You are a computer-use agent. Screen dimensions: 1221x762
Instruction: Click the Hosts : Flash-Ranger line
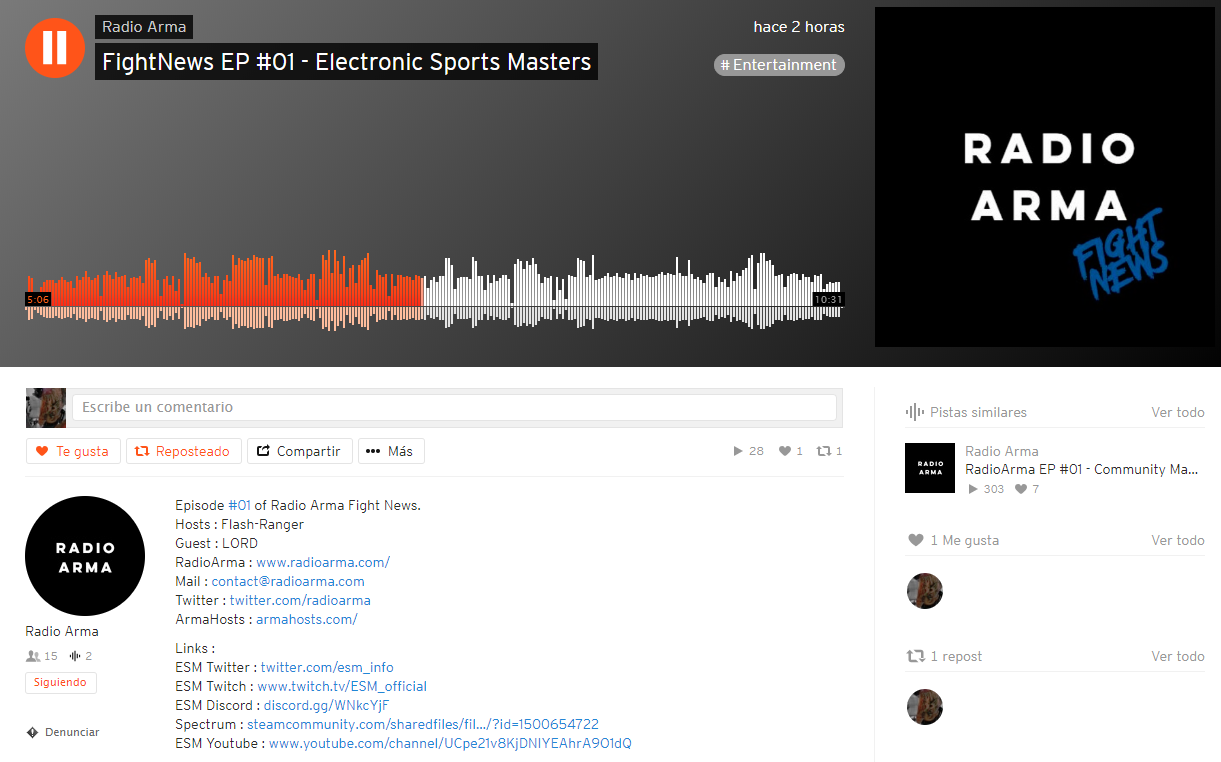(x=240, y=524)
